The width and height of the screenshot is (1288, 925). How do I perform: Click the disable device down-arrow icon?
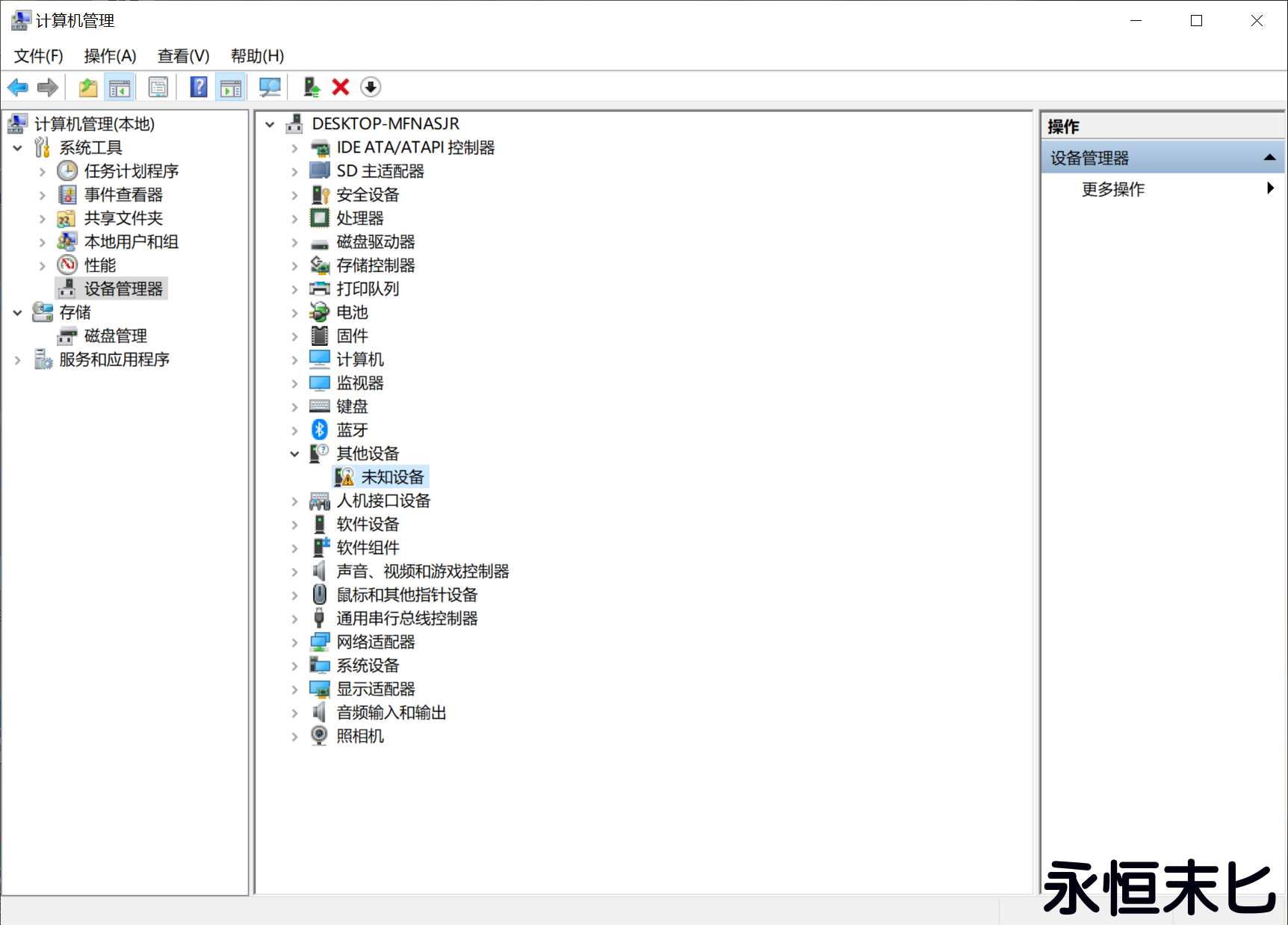[x=371, y=87]
